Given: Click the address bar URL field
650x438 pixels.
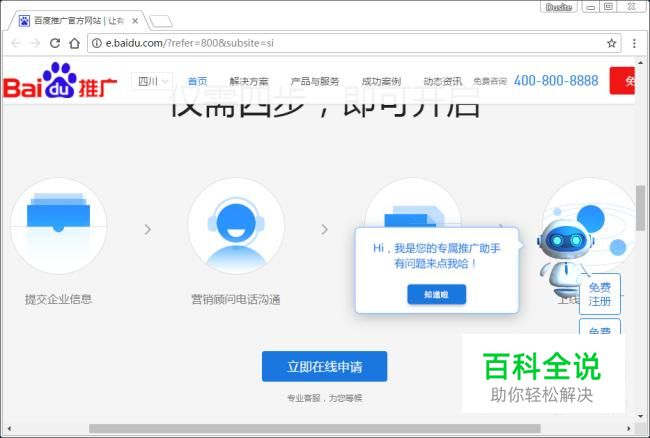Looking at the screenshot, I should pos(354,43).
